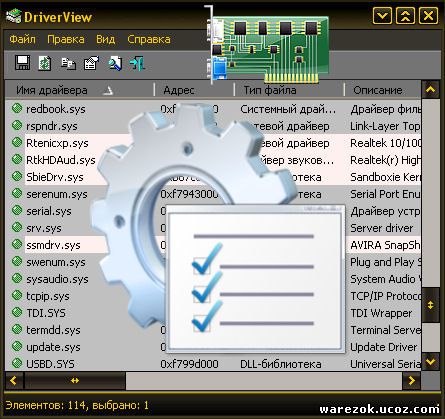The width and height of the screenshot is (445, 419).
Task: Open the Вид menu
Action: tap(106, 39)
